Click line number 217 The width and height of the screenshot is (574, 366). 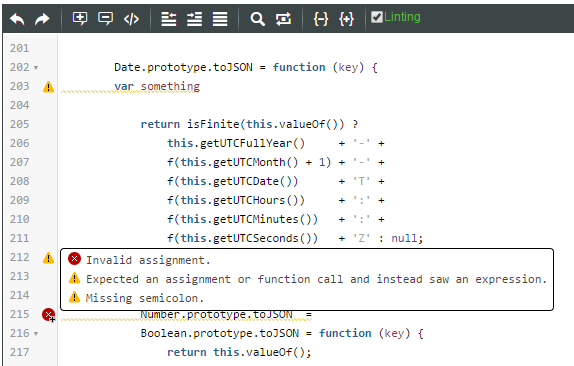(x=19, y=352)
